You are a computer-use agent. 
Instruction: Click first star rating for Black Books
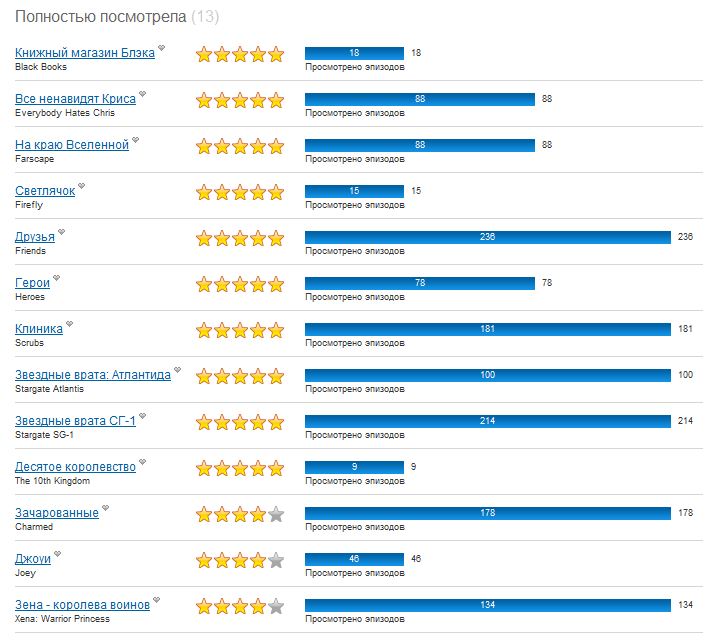(x=204, y=55)
